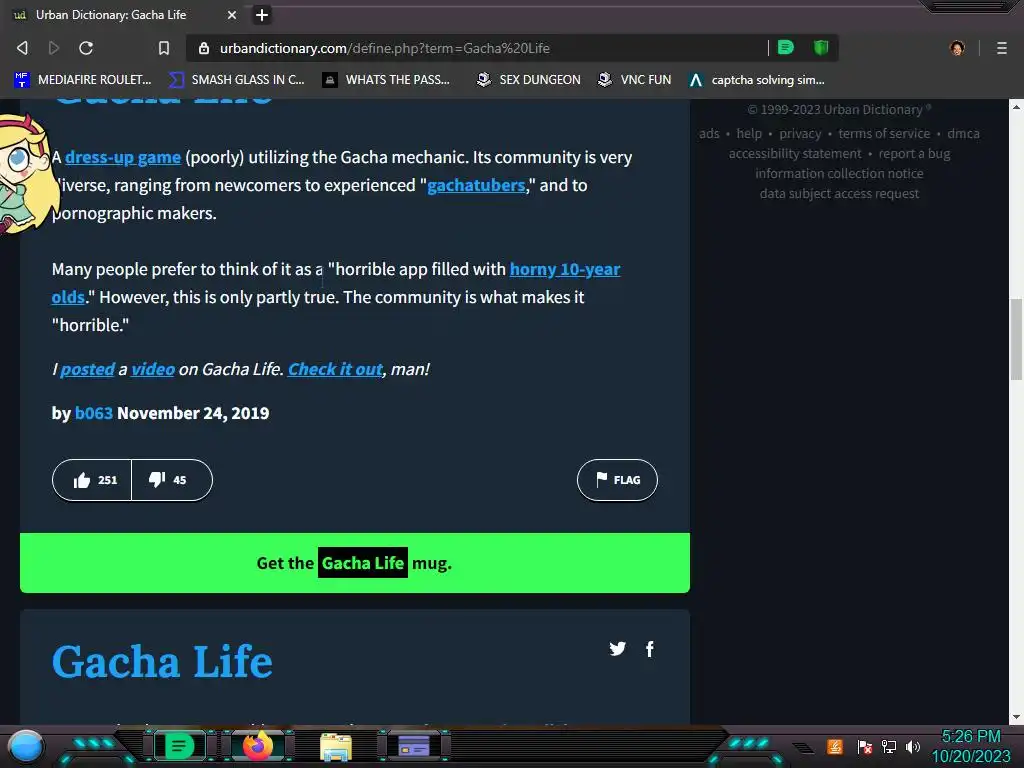1024x768 pixels.
Task: Open the VNC FUN bookmark
Action: coord(634,80)
